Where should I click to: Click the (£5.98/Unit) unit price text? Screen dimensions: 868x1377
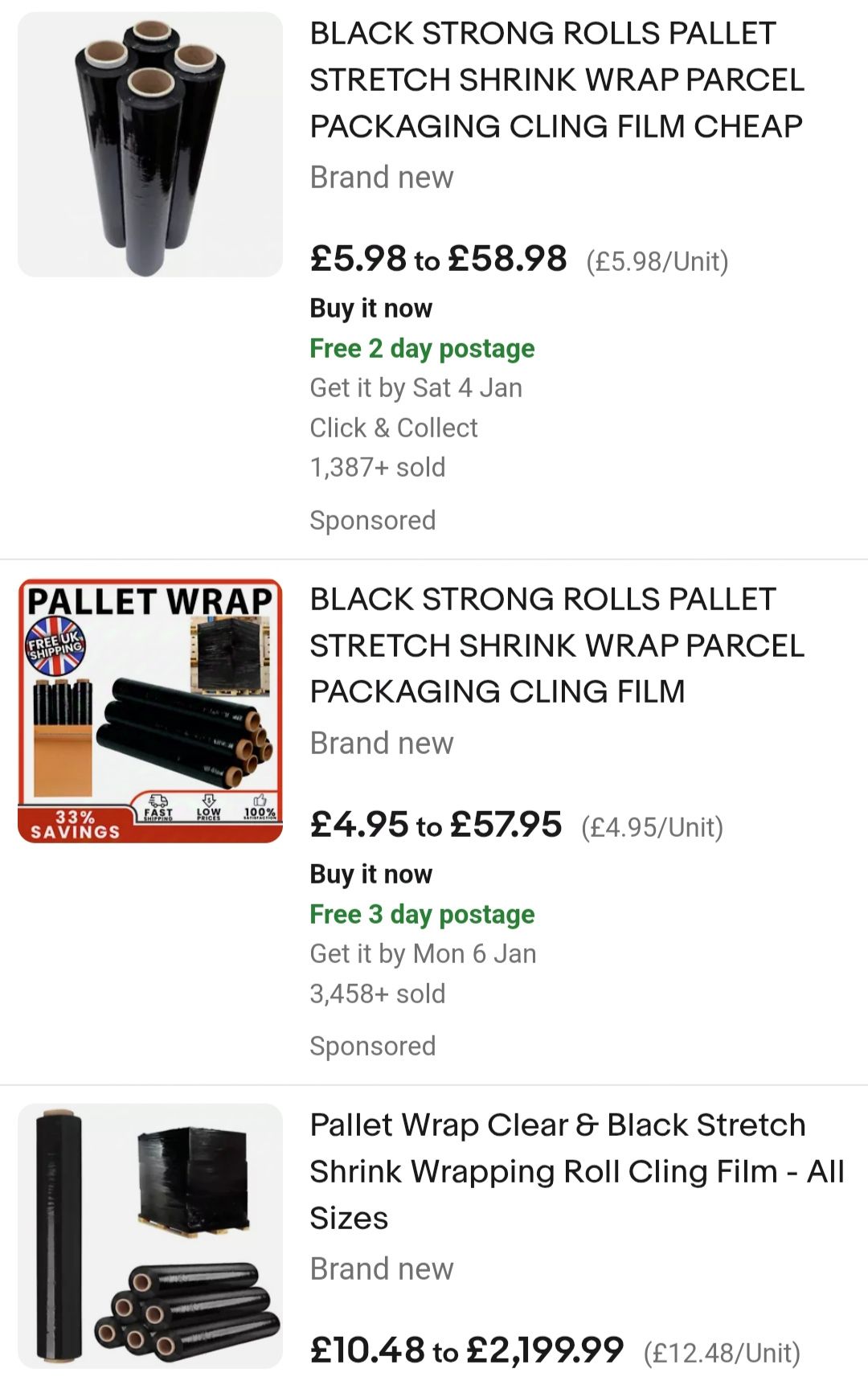point(657,261)
